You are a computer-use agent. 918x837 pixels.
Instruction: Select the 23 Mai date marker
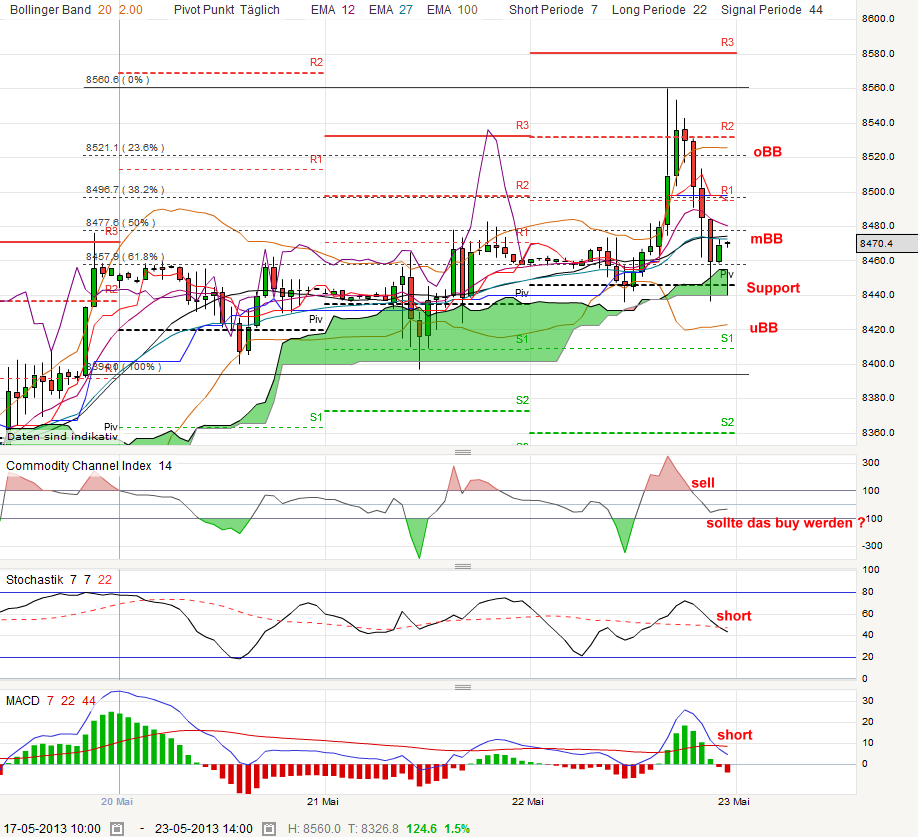point(734,801)
